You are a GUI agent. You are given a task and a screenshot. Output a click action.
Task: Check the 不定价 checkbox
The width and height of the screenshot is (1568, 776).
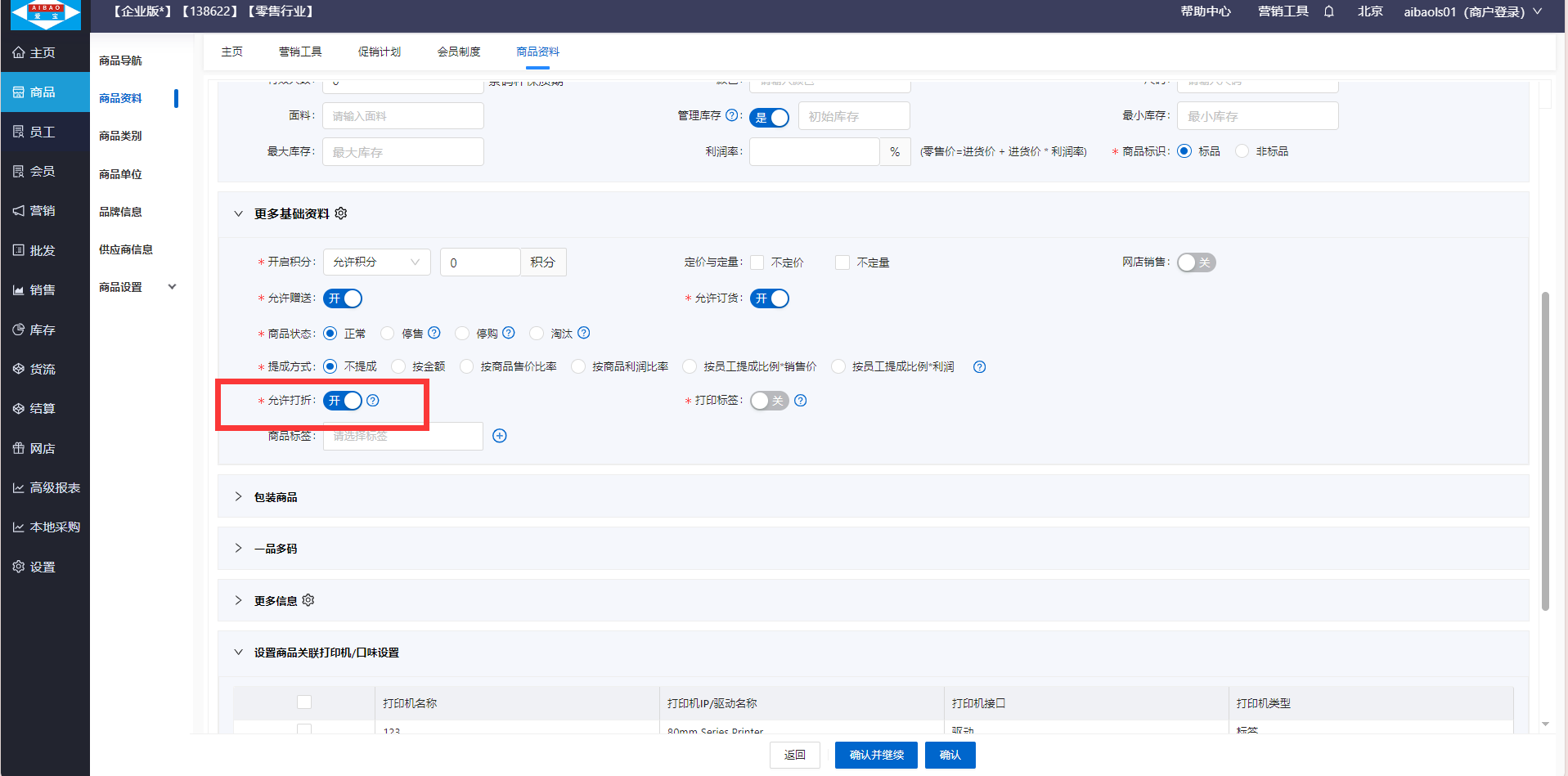[x=757, y=262]
